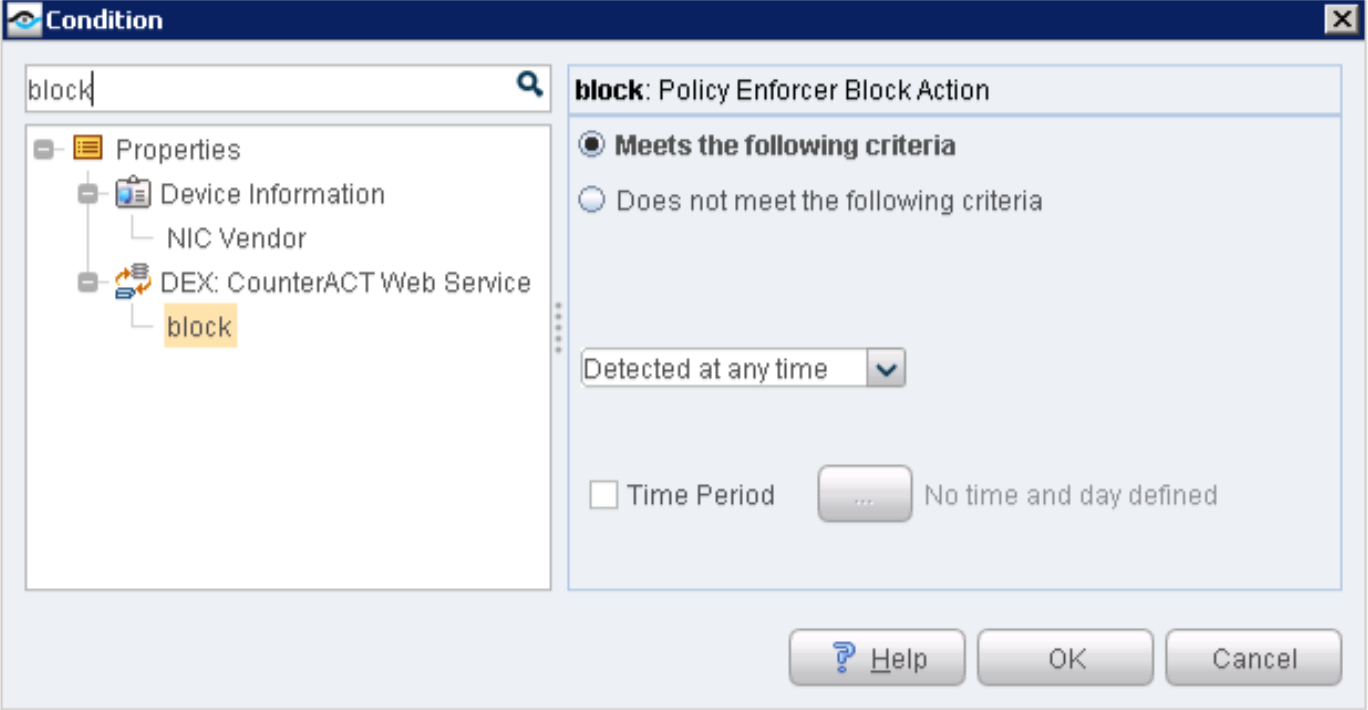This screenshot has width=1368, height=710.
Task: Collapse the Device Information node
Action: pyautogui.click(x=88, y=194)
